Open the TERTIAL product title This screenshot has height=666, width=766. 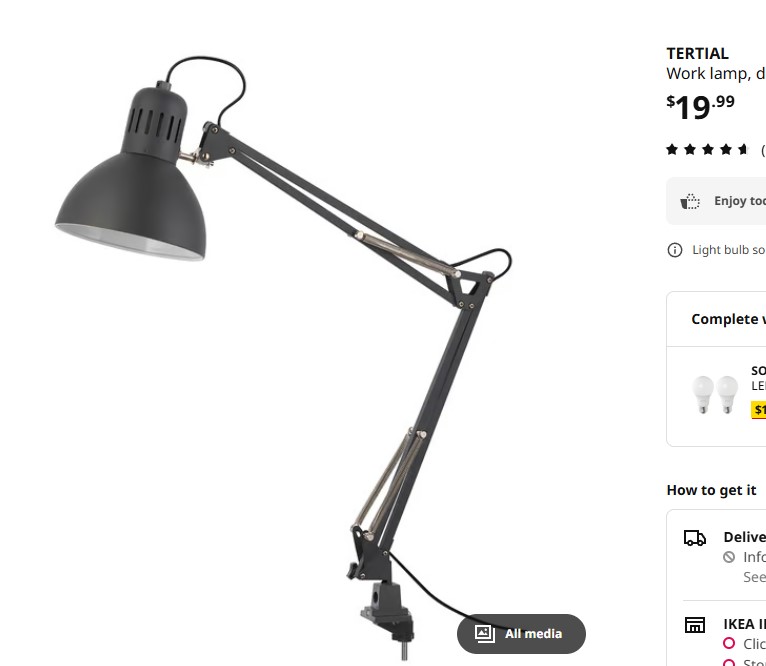click(697, 53)
